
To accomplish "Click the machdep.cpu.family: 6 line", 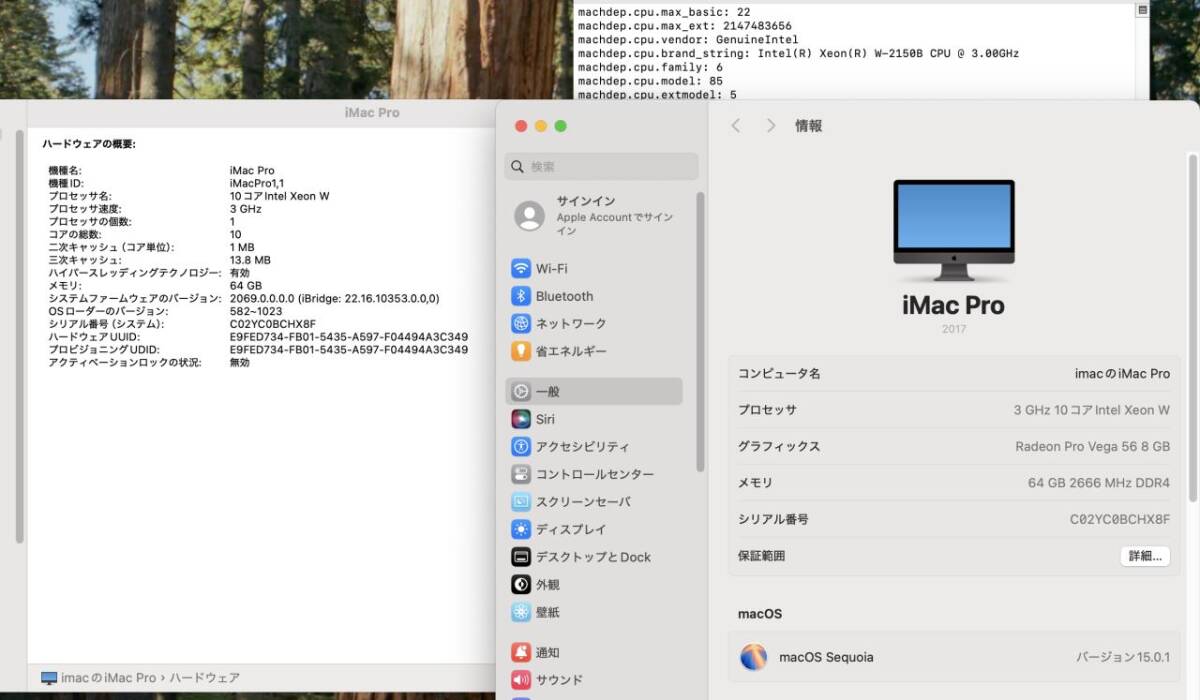I will pos(650,67).
